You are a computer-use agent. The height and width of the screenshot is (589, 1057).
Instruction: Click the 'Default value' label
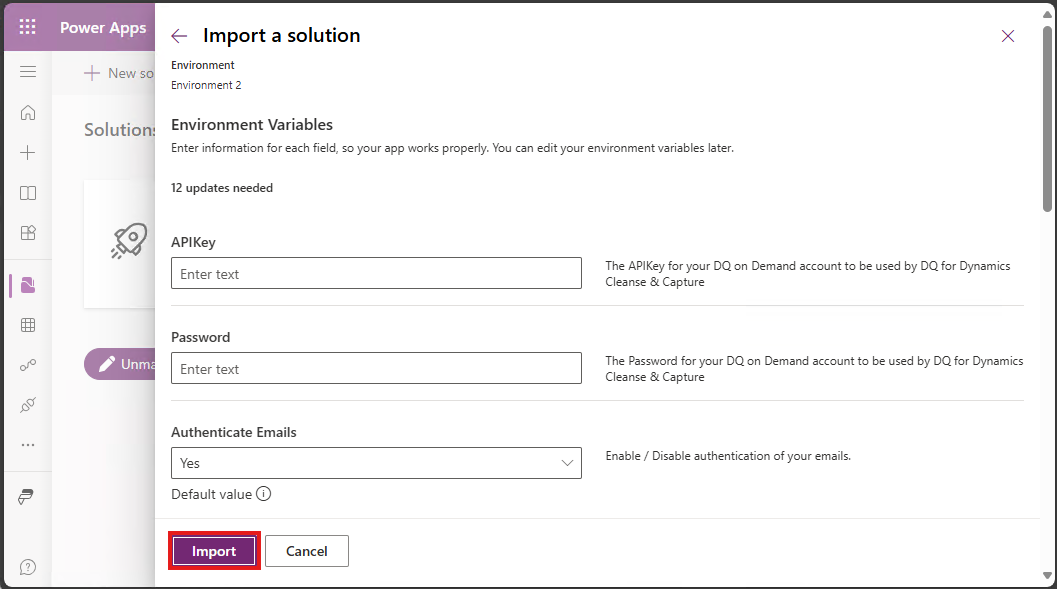coord(212,494)
